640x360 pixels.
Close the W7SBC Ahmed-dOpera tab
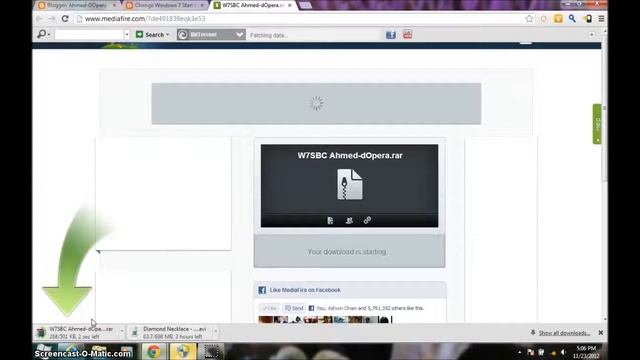click(x=289, y=5)
